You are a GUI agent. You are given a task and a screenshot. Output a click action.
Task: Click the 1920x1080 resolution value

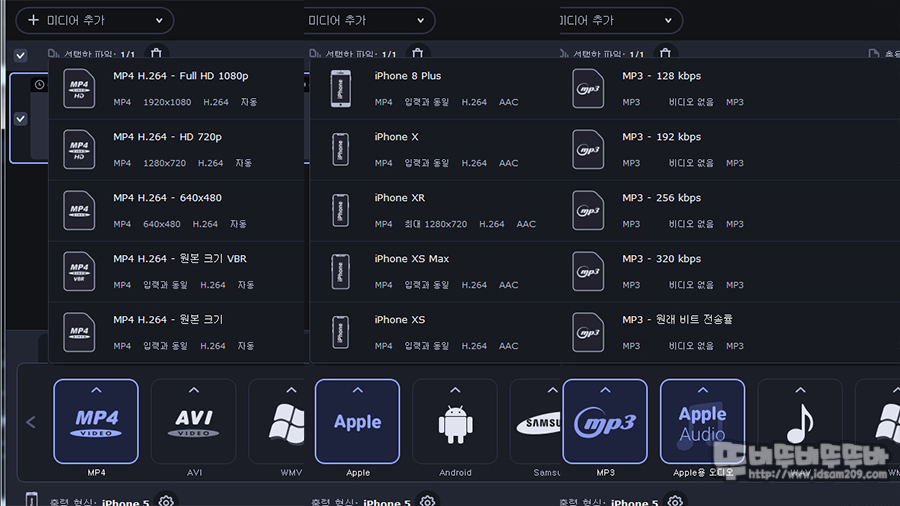167,102
